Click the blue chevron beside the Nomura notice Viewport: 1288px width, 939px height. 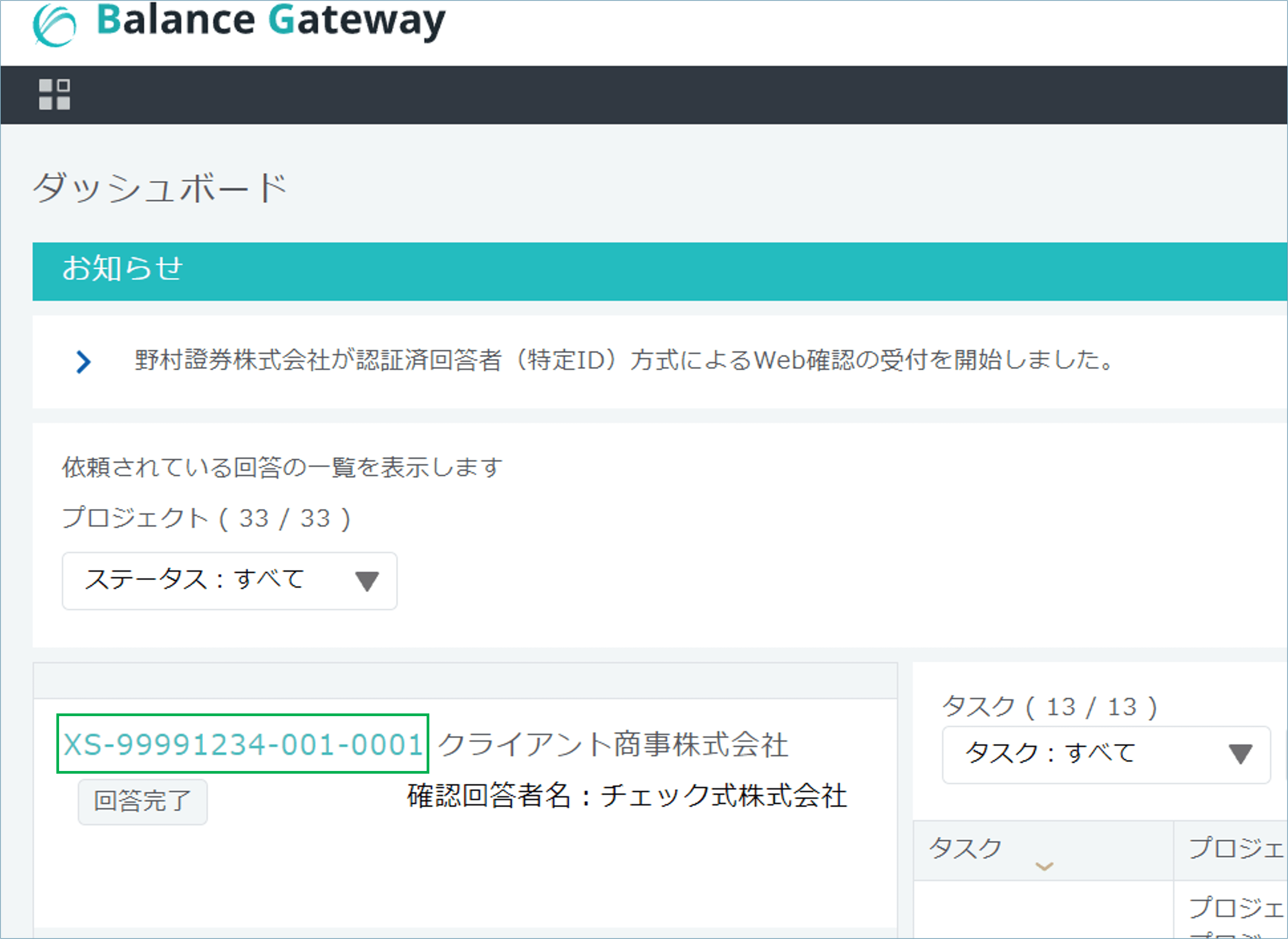pos(83,362)
